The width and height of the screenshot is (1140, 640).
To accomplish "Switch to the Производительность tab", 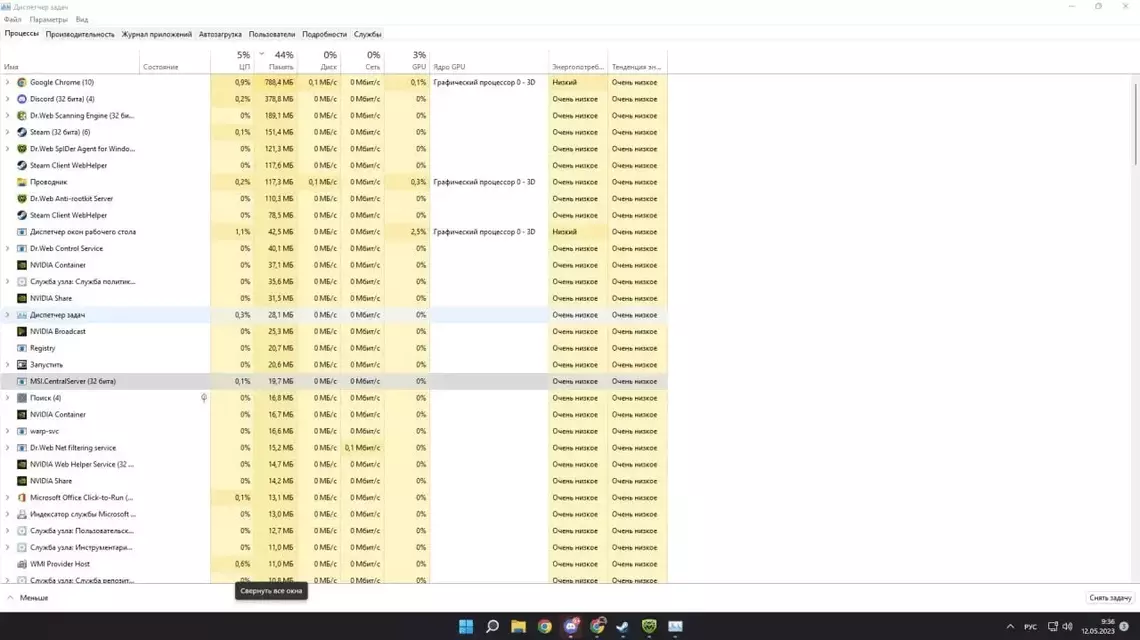I will coord(80,34).
